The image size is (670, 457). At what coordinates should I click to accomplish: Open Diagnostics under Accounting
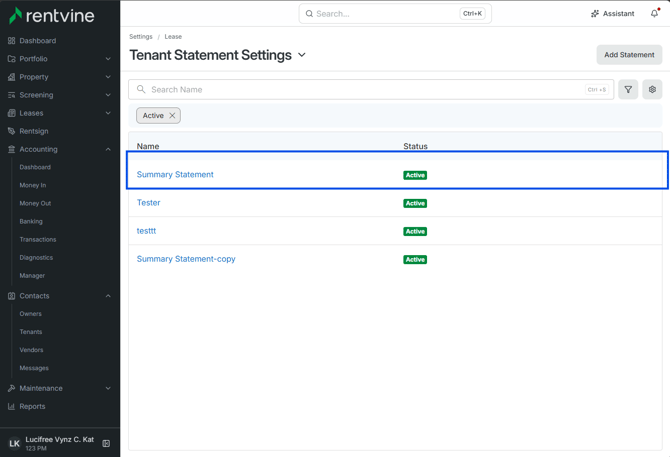click(36, 258)
